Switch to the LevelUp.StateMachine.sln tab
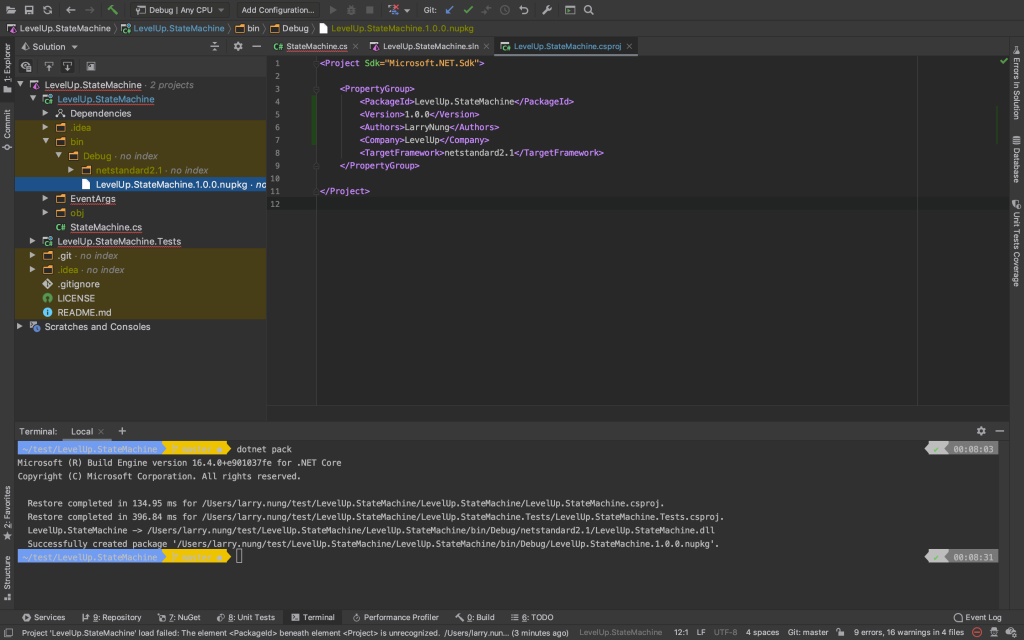Screen dimensions: 1024x640 tap(430, 46)
